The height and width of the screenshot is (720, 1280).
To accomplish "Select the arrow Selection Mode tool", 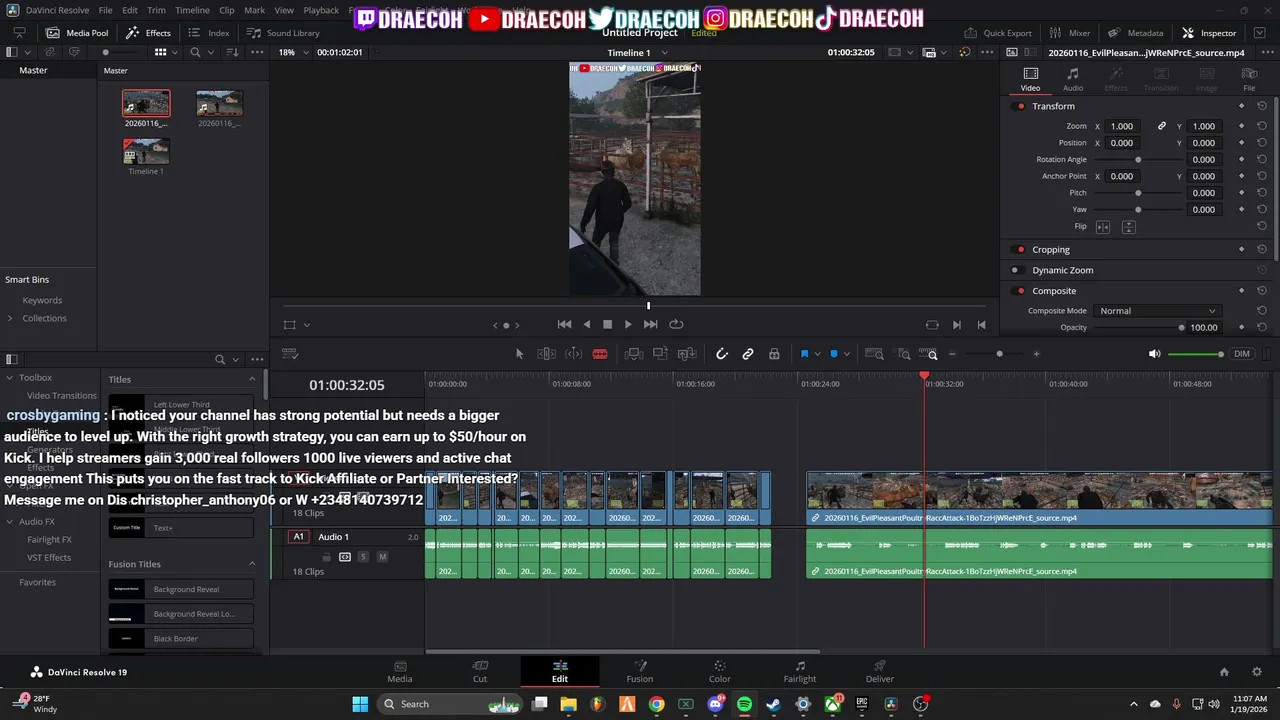I will pos(519,354).
